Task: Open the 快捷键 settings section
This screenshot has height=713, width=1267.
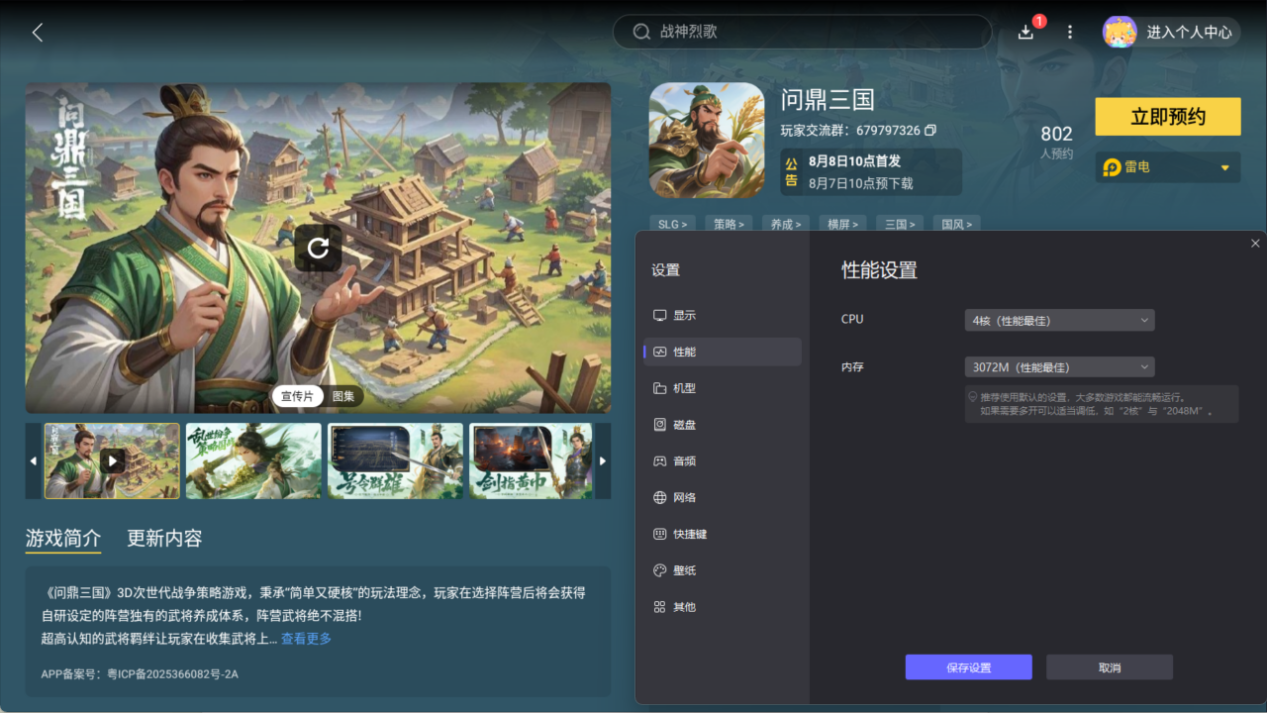Action: tap(723, 534)
